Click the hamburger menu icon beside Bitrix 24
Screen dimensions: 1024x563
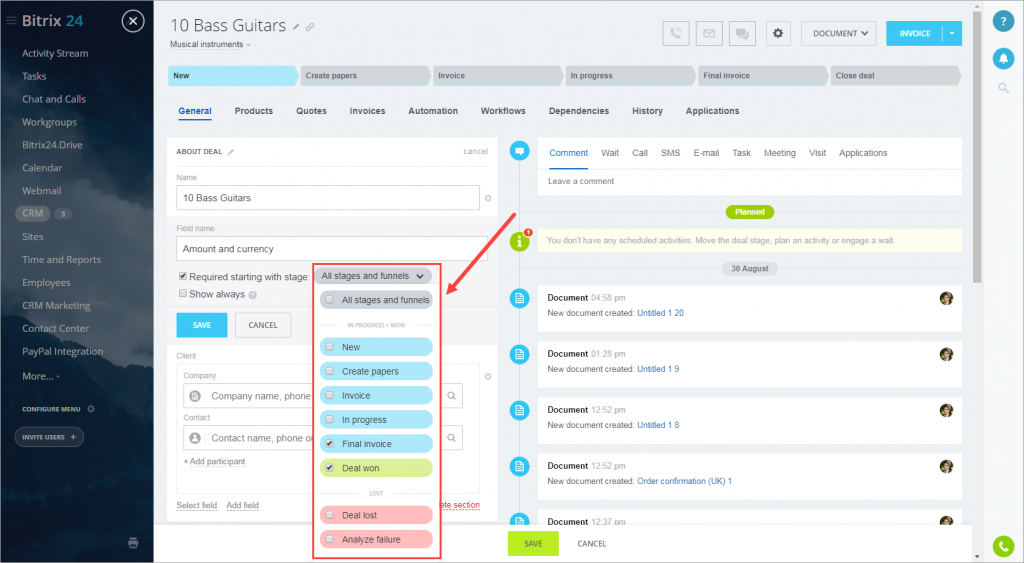click(11, 21)
